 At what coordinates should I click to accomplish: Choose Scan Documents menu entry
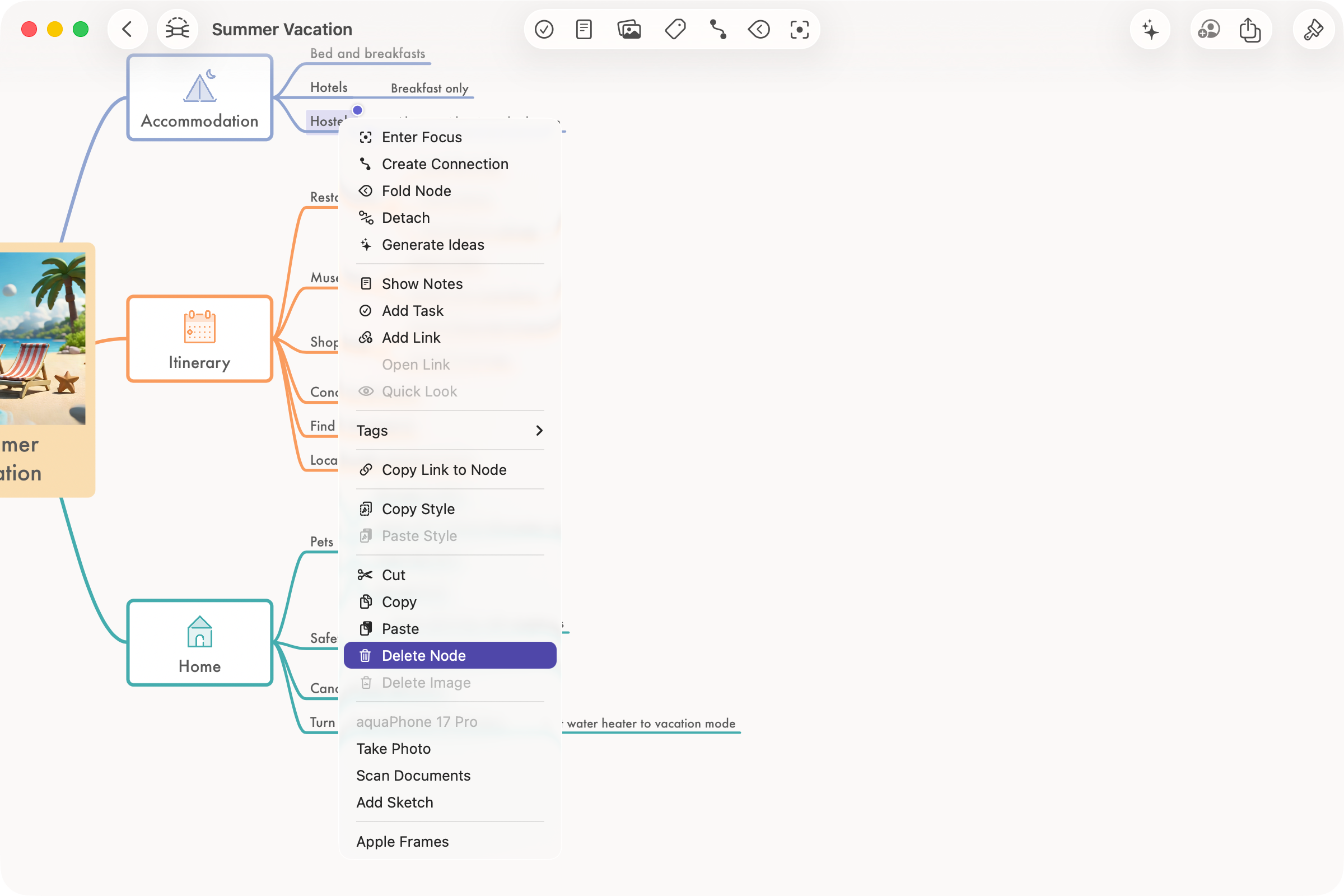click(450, 776)
